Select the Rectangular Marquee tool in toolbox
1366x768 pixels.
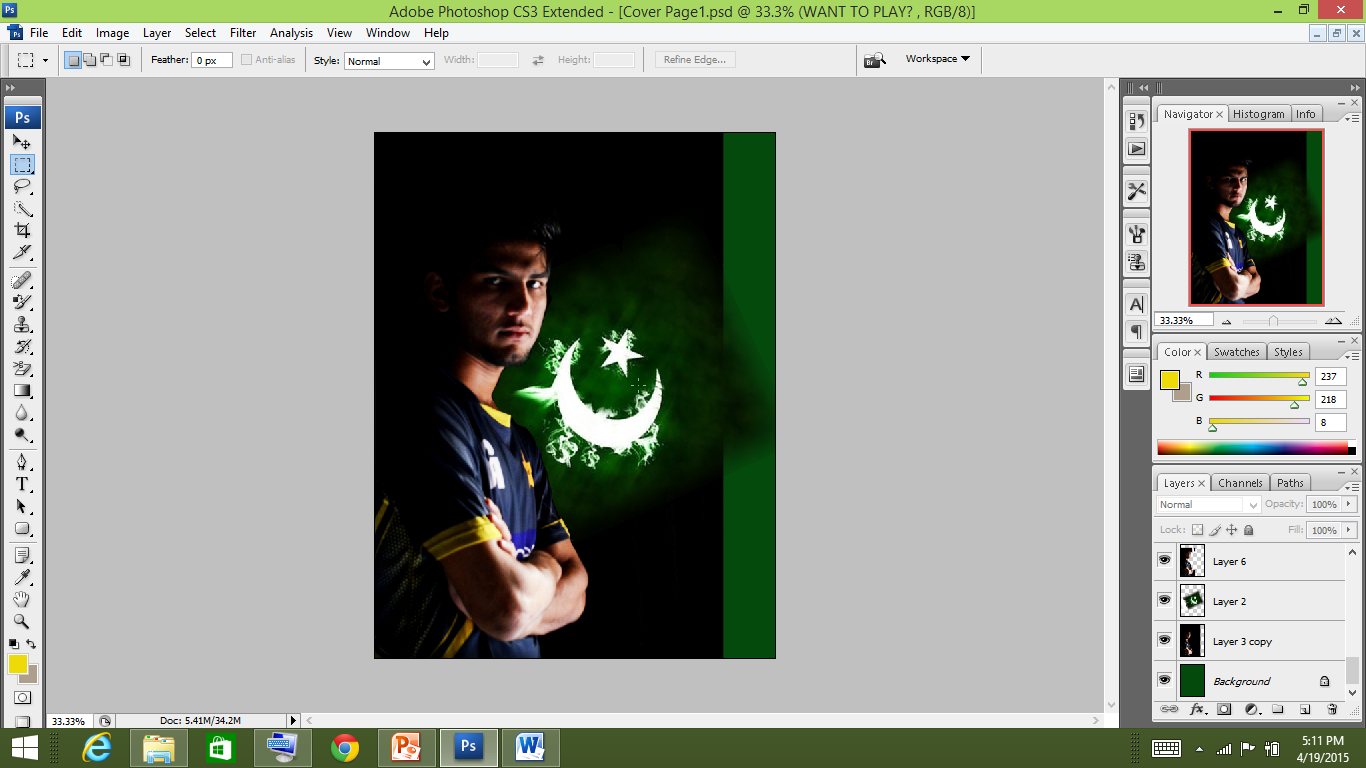22,164
